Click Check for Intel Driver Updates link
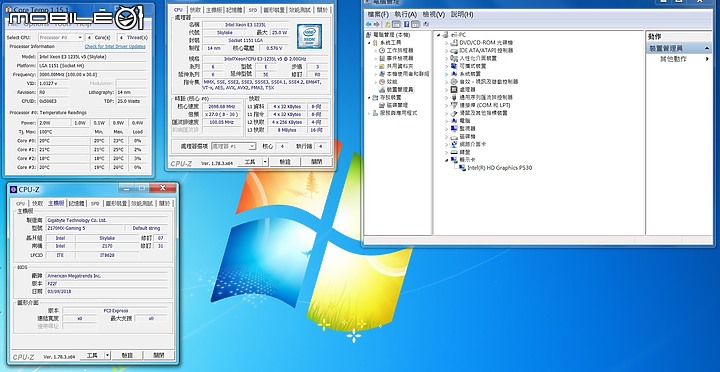The height and width of the screenshot is (372, 720). point(115,46)
